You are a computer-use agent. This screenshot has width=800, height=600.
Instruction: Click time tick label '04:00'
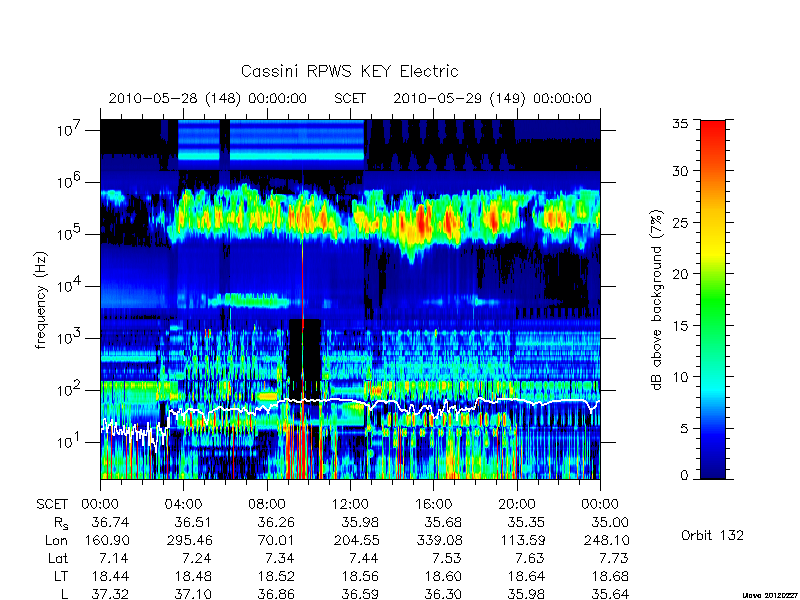tap(183, 504)
